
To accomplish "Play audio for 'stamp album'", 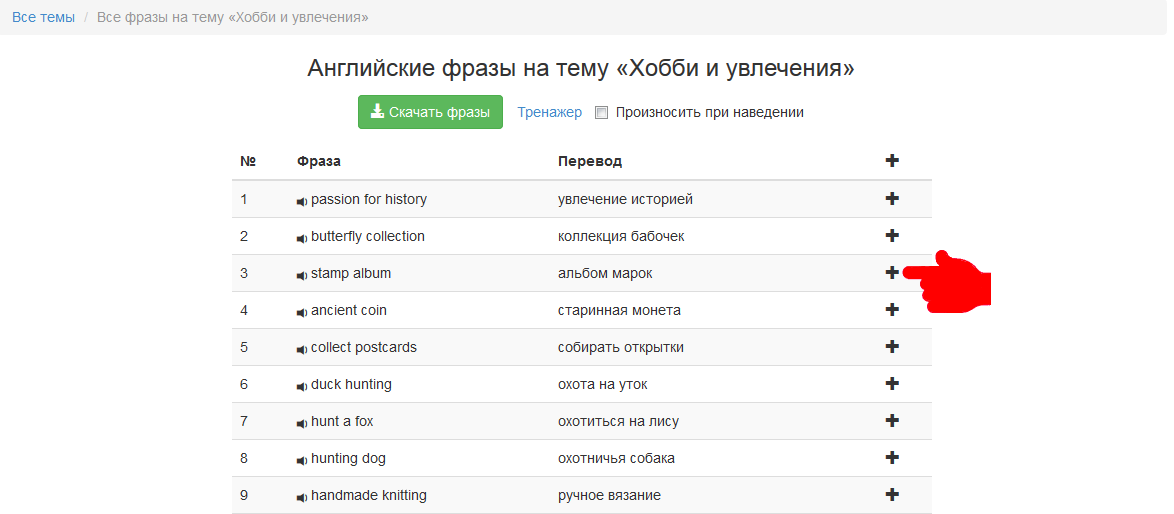I will (302, 275).
